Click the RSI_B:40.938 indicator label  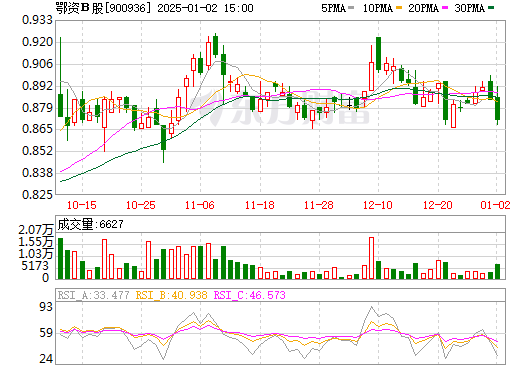172,295
